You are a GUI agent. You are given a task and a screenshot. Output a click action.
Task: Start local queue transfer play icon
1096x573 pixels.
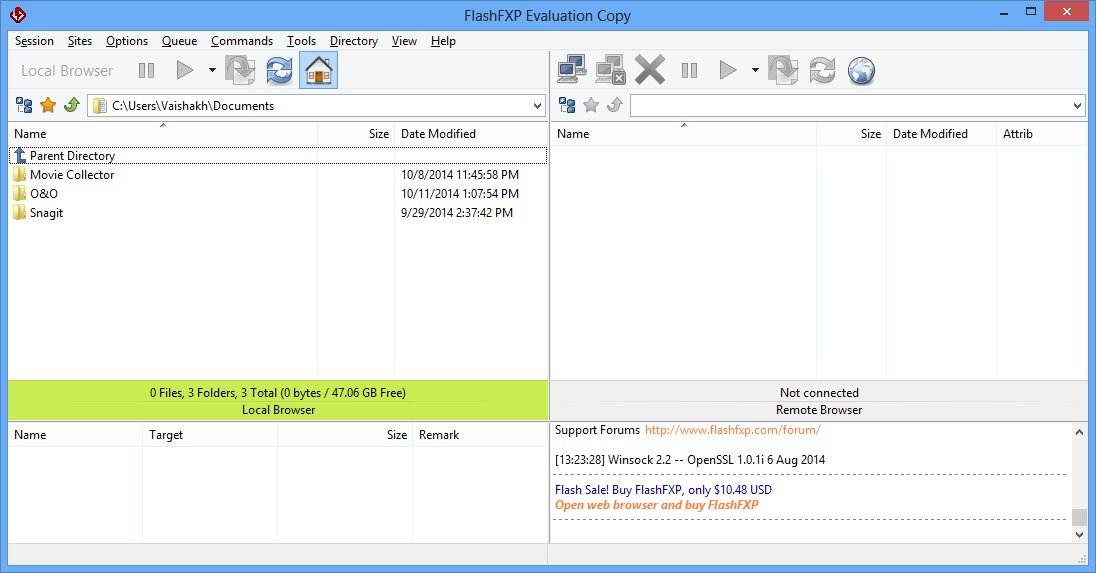pos(185,71)
